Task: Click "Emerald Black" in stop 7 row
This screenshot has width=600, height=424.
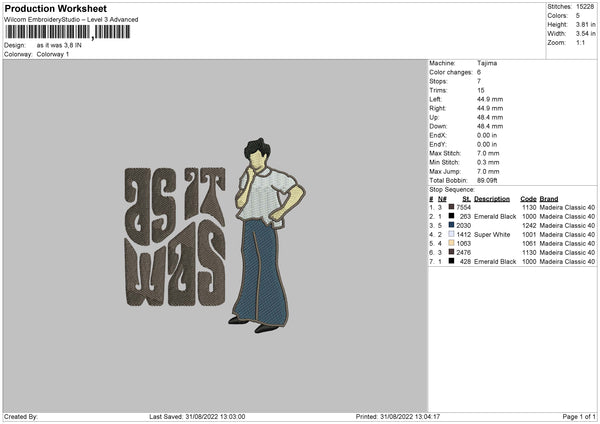Action: click(x=495, y=261)
